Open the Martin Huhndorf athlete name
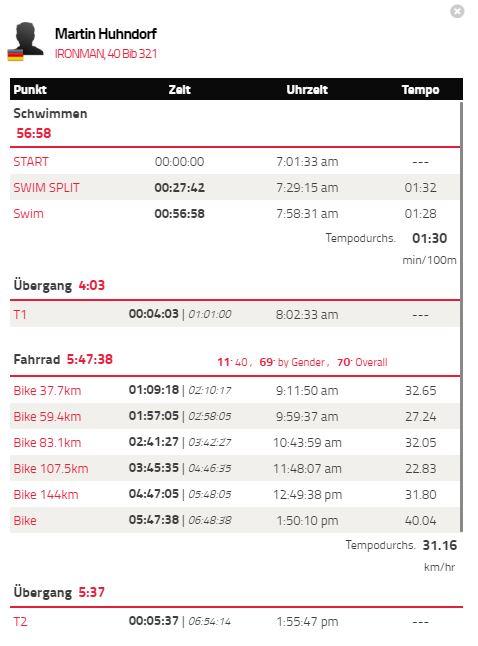Image resolution: width=478 pixels, height=646 pixels. coord(105,33)
